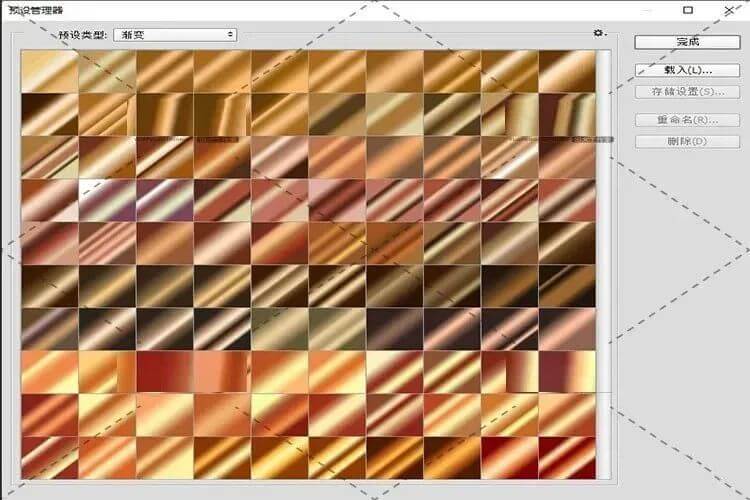Image resolution: width=750 pixels, height=500 pixels.
Task: Expand the 预设类型 dropdown showing 渐变
Action: (176, 34)
